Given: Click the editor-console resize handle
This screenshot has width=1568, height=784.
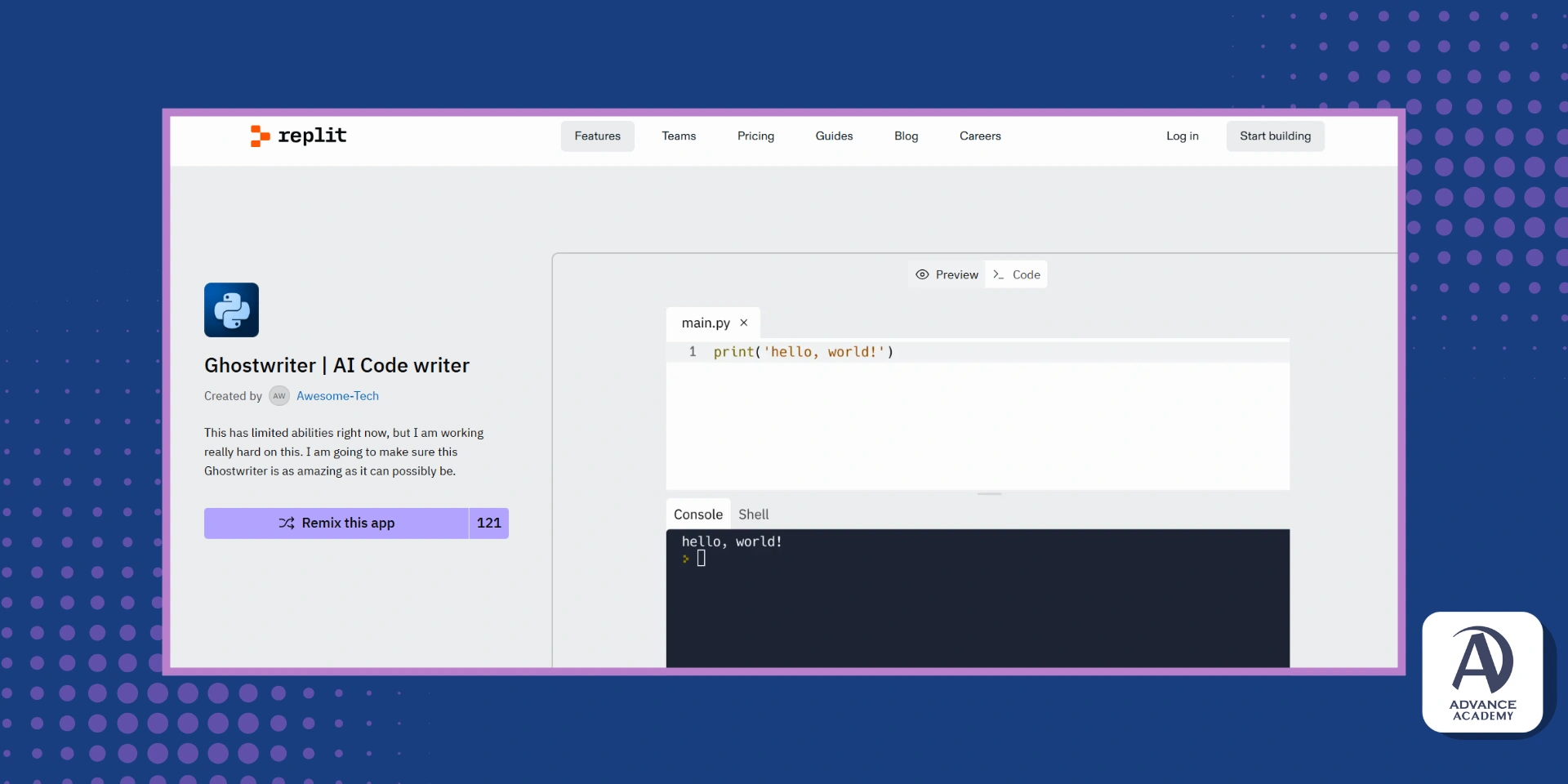Looking at the screenshot, I should 989,494.
